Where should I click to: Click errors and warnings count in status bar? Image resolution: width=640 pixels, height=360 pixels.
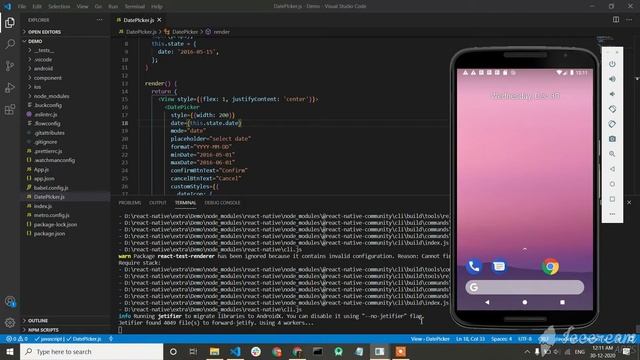pyautogui.click(x=17, y=339)
